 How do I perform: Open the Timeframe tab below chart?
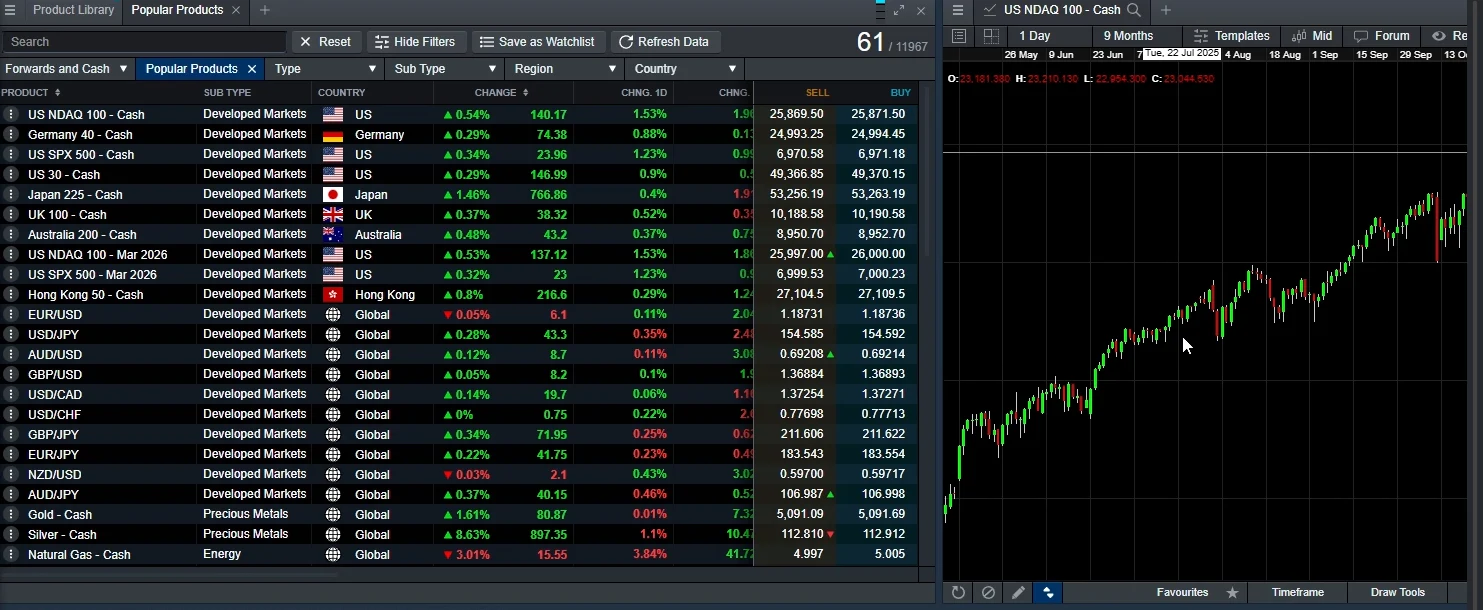(1297, 593)
